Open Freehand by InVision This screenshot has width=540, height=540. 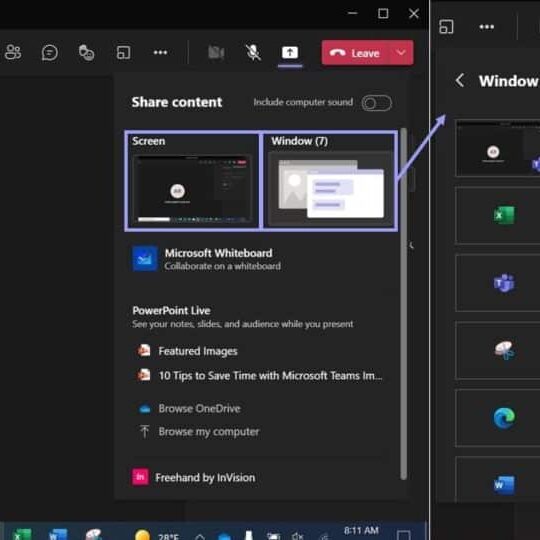pyautogui.click(x=194, y=477)
